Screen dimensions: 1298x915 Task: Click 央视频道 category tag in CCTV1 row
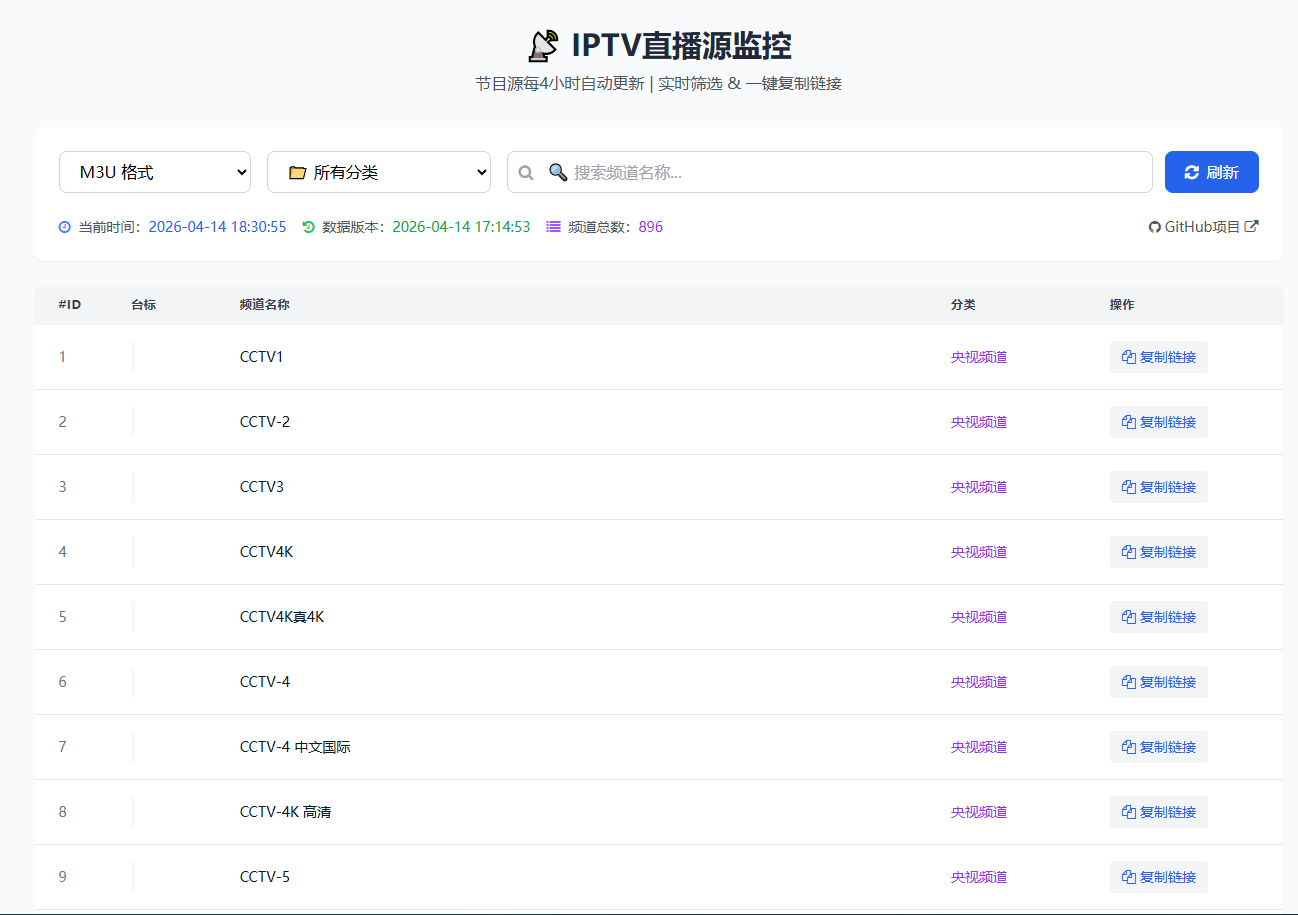coord(979,357)
